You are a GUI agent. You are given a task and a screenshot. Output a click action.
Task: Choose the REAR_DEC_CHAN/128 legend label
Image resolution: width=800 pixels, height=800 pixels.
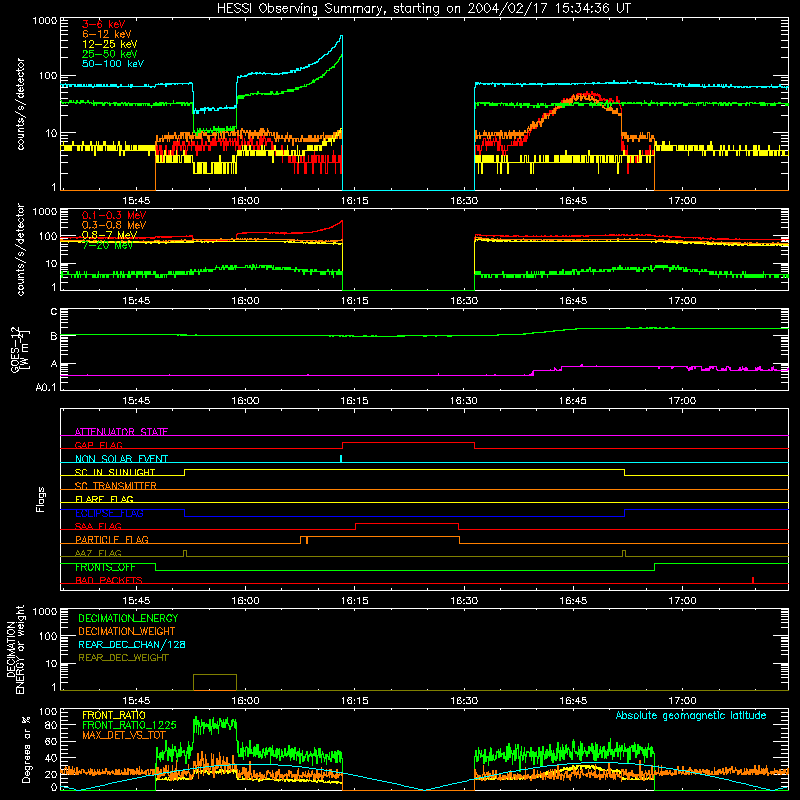[x=132, y=644]
